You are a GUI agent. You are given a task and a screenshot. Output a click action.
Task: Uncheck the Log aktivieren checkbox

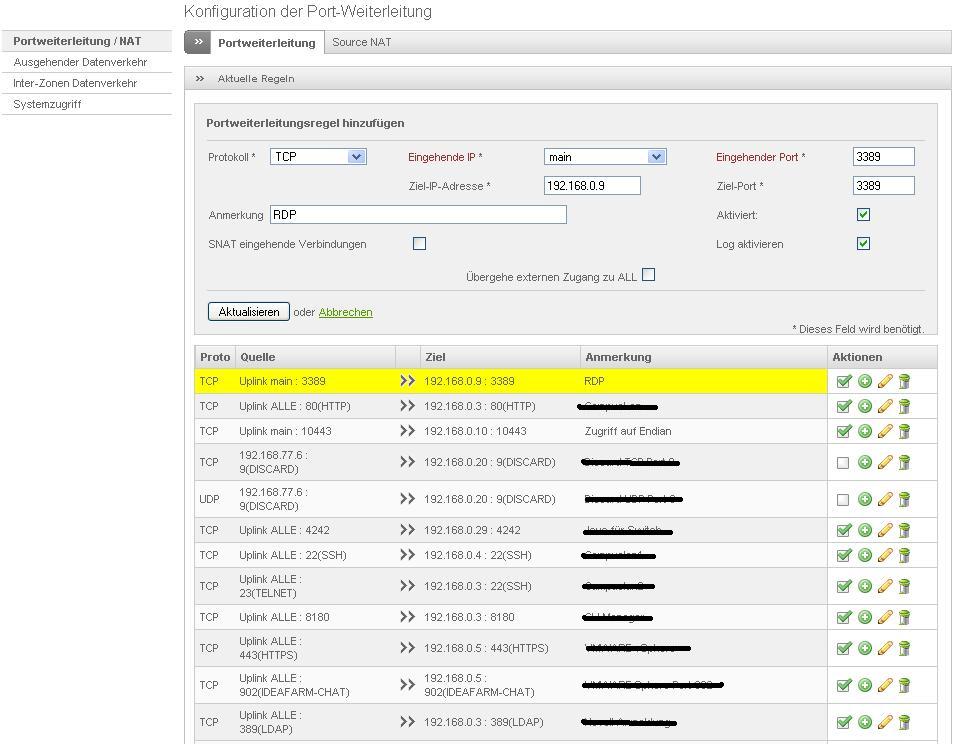tap(863, 243)
